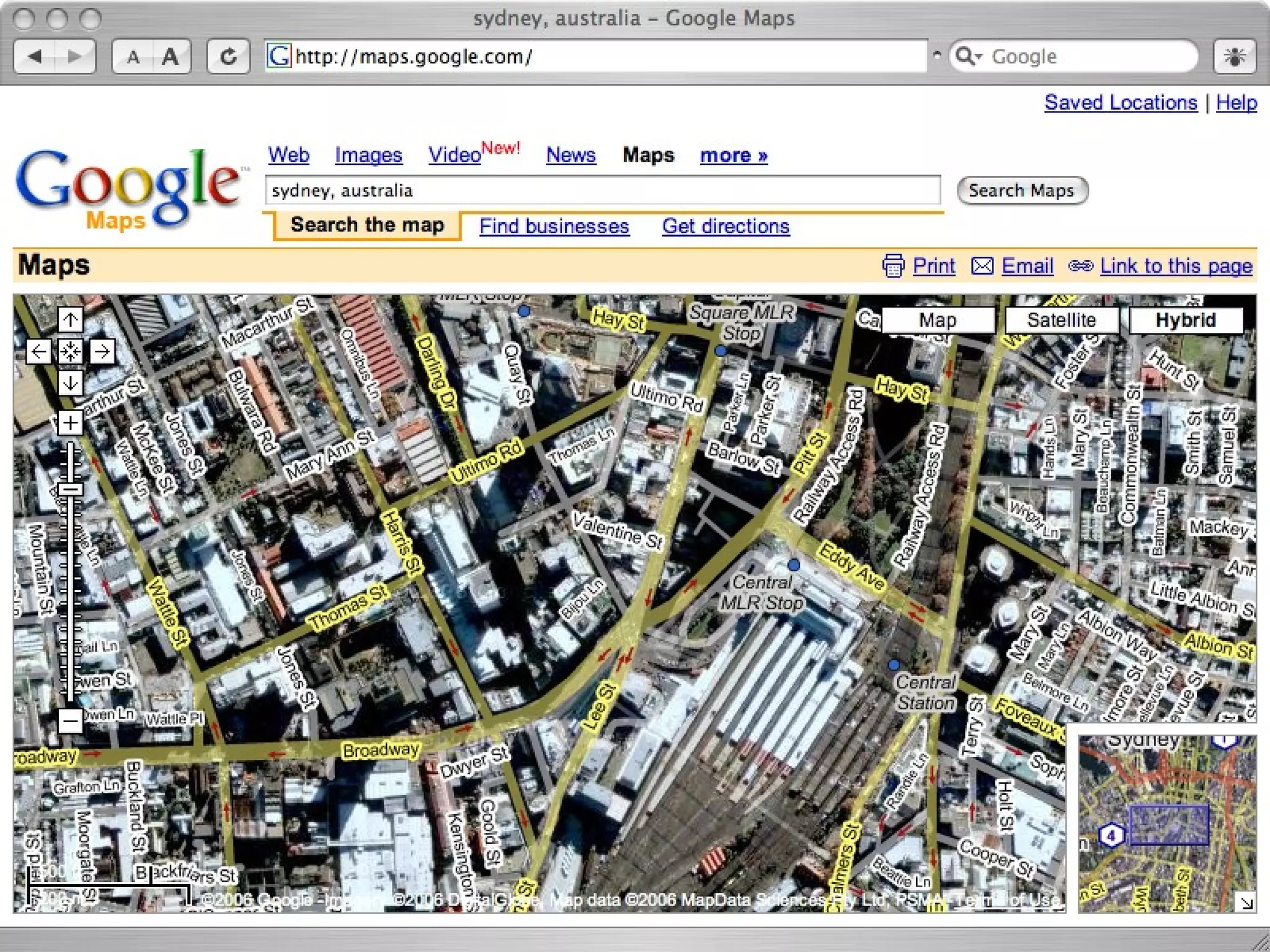Click the Safari bug report icon
Screen dimensions: 1270x952
pos(1234,57)
